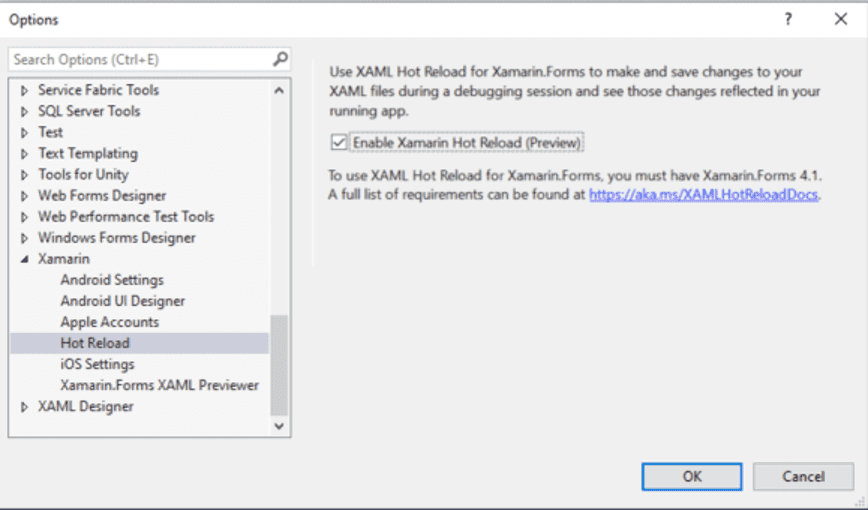Expand the SQL Server Tools node
This screenshot has width=868, height=510.
click(x=24, y=111)
